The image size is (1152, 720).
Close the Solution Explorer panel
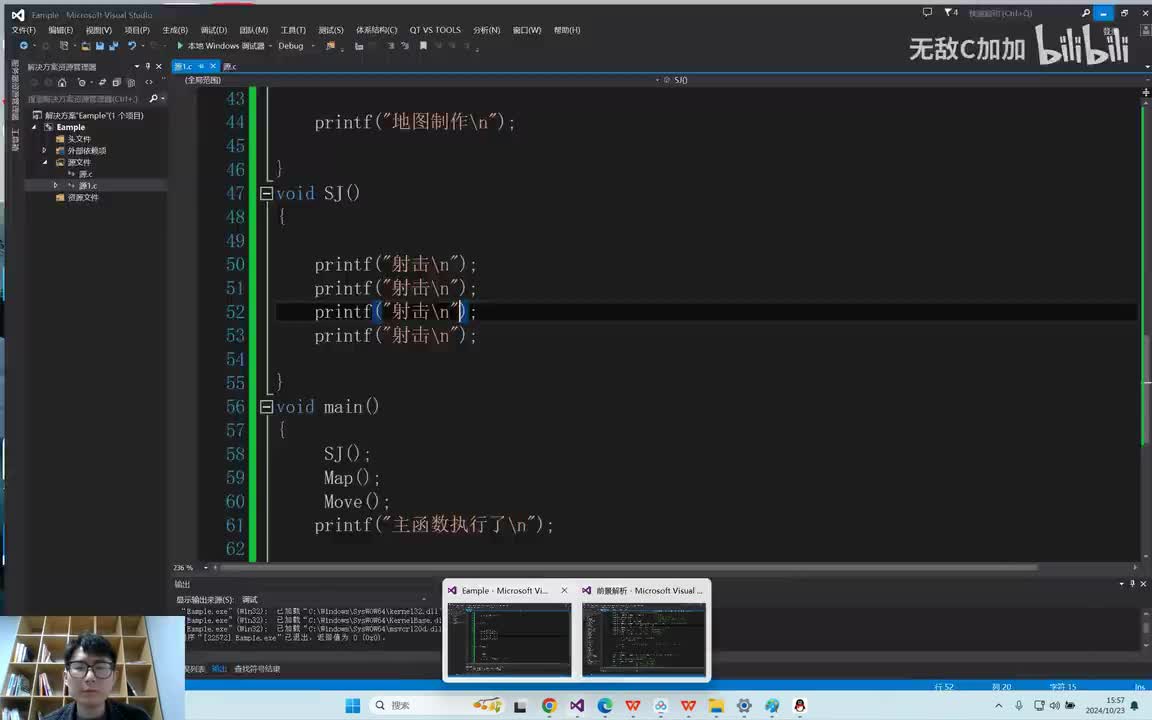pos(159,66)
